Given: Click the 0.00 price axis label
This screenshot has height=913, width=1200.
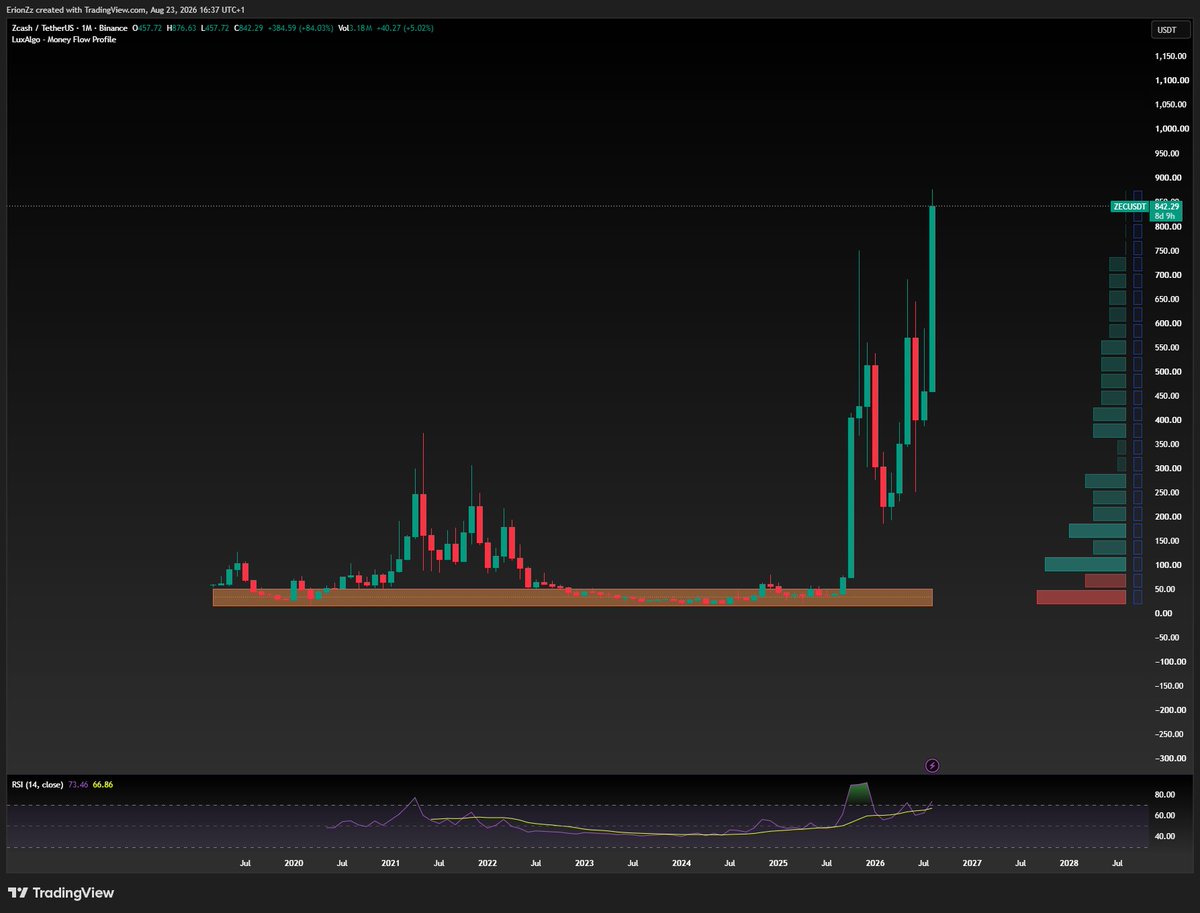Looking at the screenshot, I should coord(1162,613).
